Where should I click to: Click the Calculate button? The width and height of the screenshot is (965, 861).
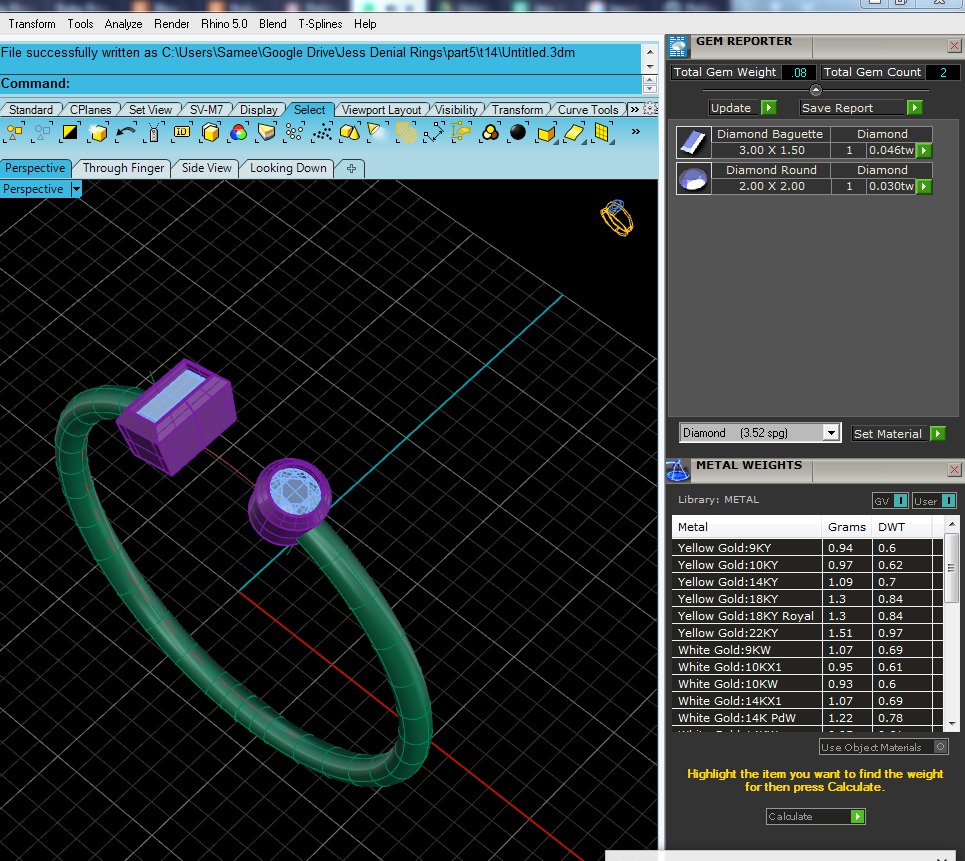coord(815,816)
